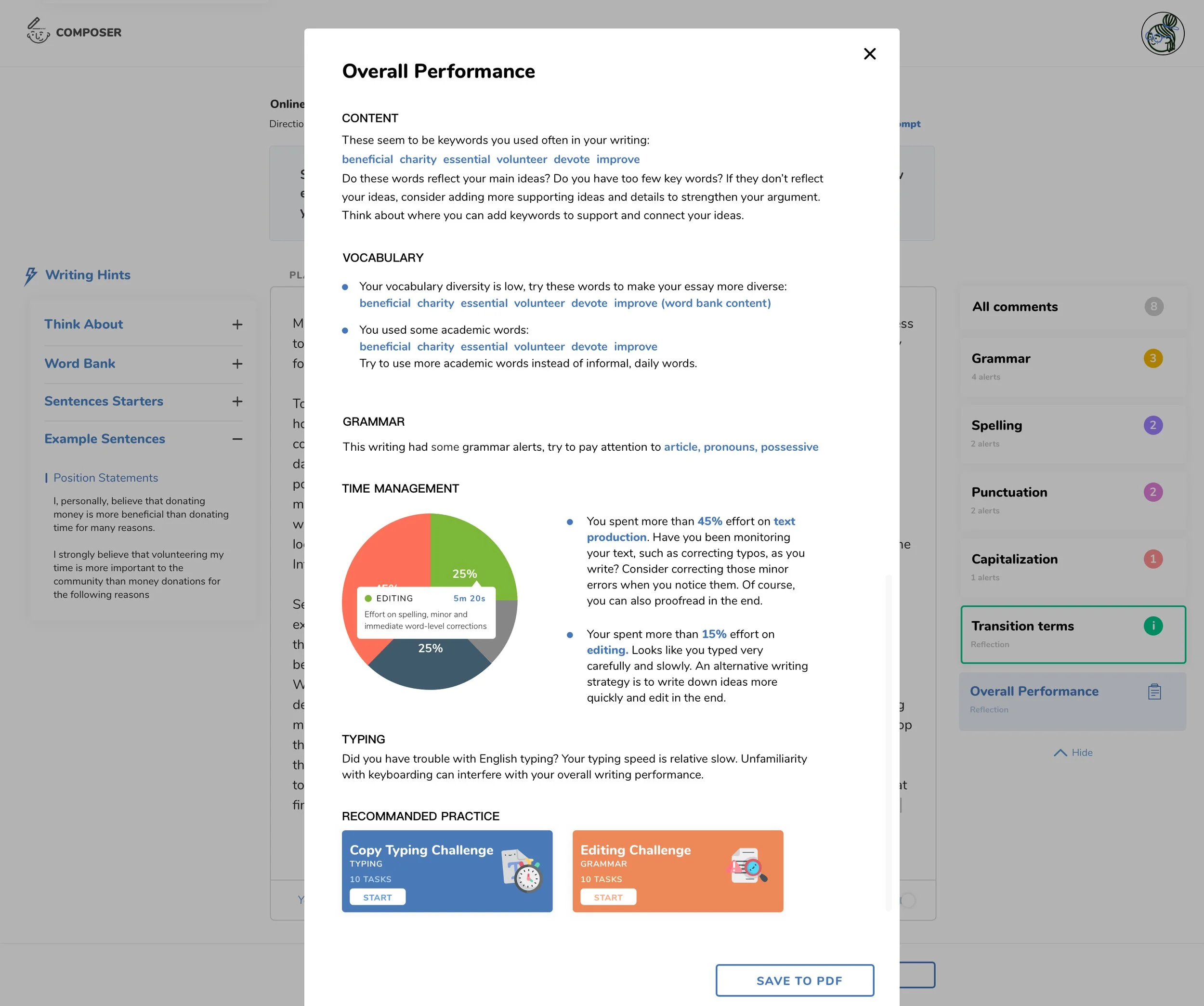
Task: Open the user profile avatar
Action: pos(1162,34)
